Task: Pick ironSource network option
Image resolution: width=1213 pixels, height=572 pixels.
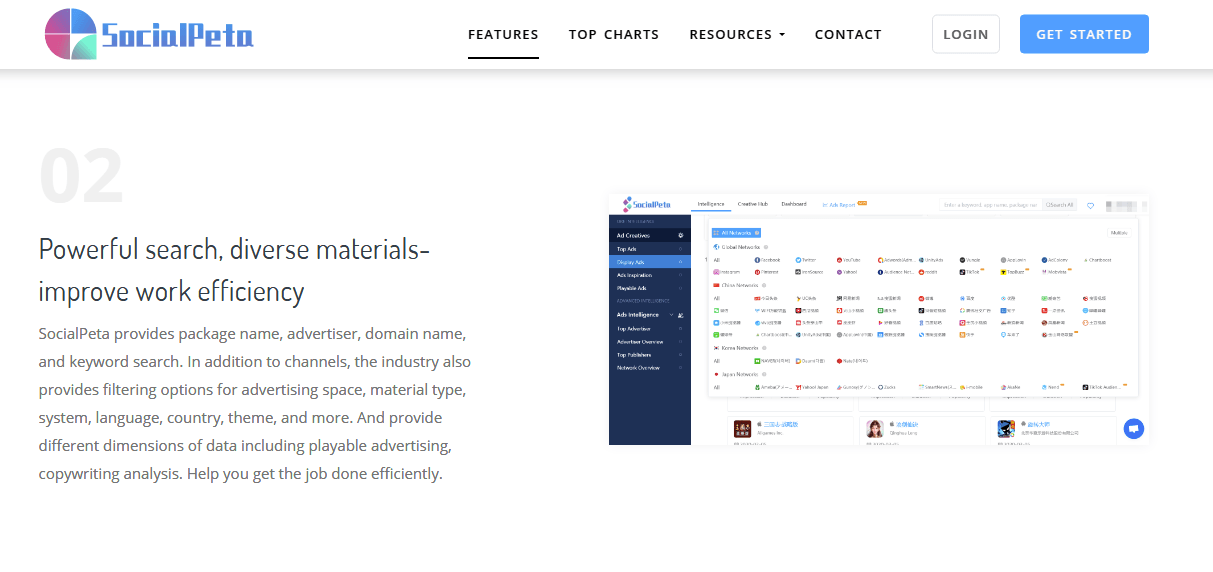Action: coord(809,272)
